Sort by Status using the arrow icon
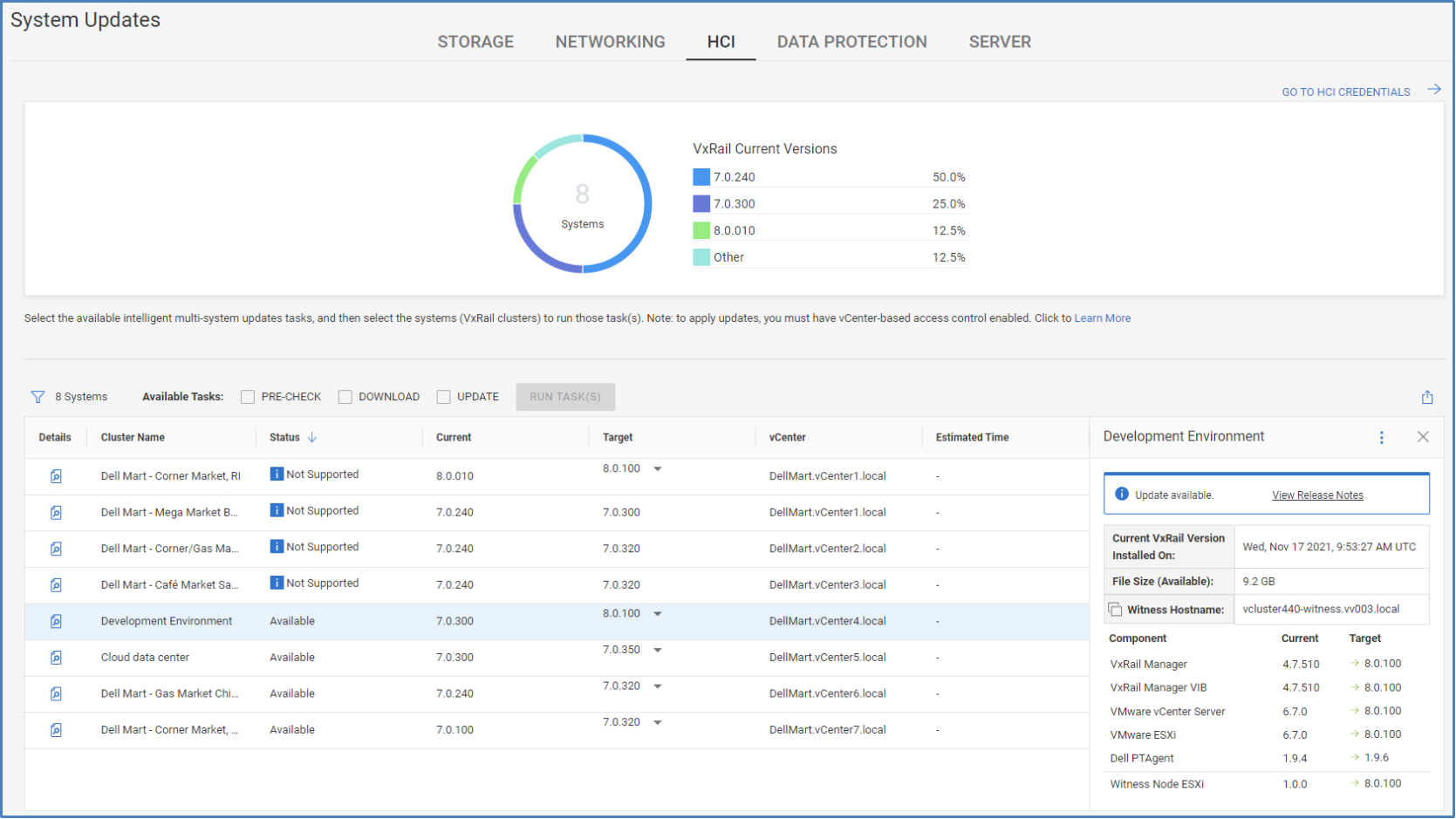The image size is (1456, 819). point(312,438)
